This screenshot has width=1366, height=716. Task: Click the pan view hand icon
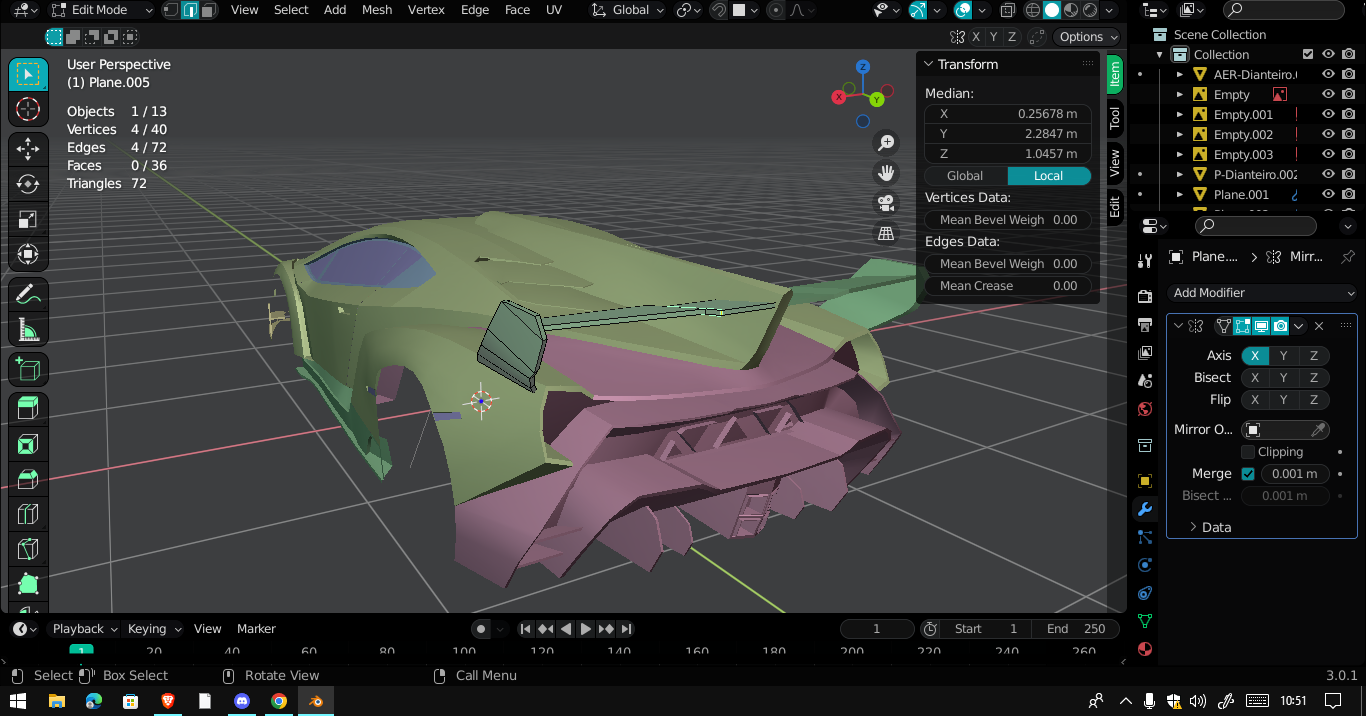[886, 173]
